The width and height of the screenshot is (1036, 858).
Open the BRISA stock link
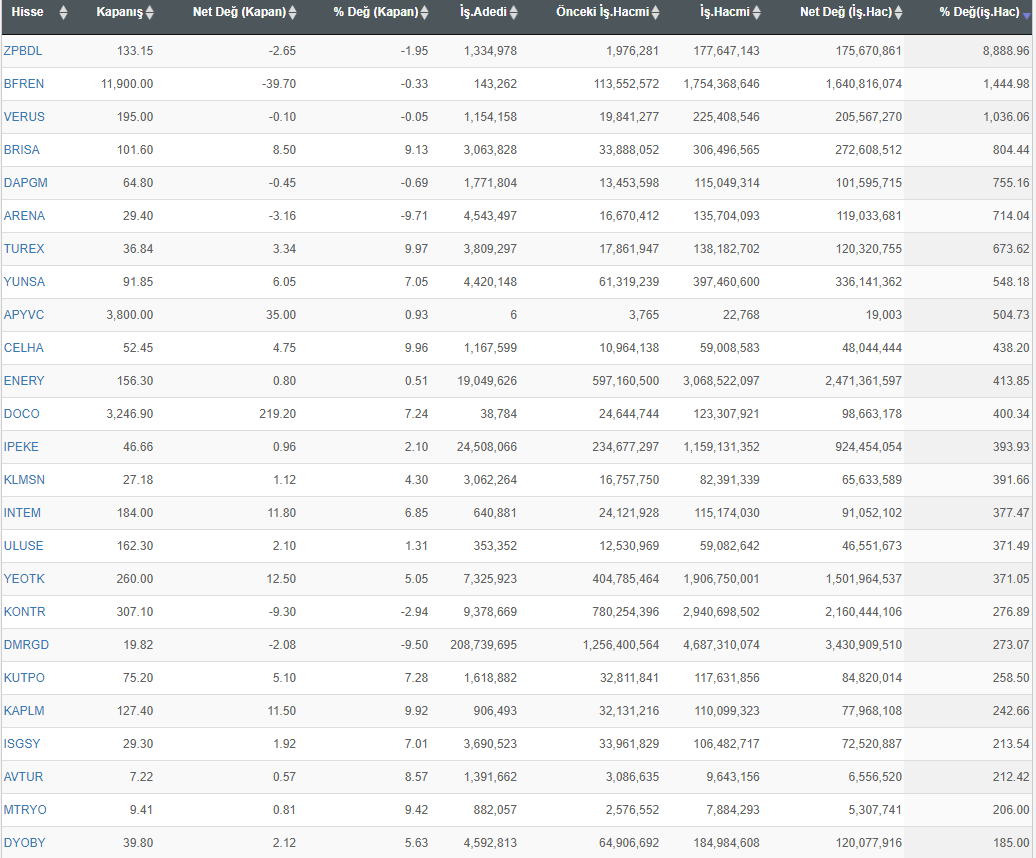[x=22, y=150]
